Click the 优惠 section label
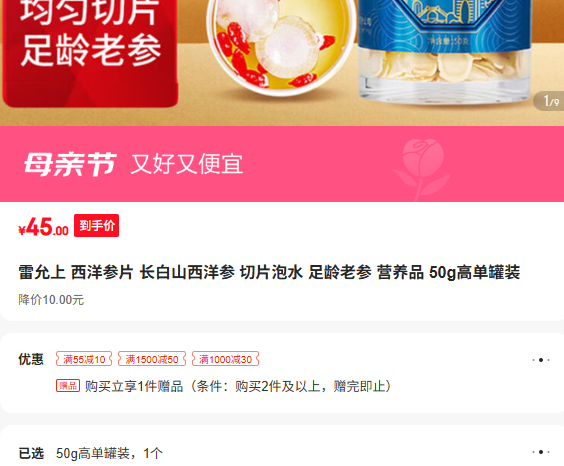The width and height of the screenshot is (564, 466). (x=31, y=359)
